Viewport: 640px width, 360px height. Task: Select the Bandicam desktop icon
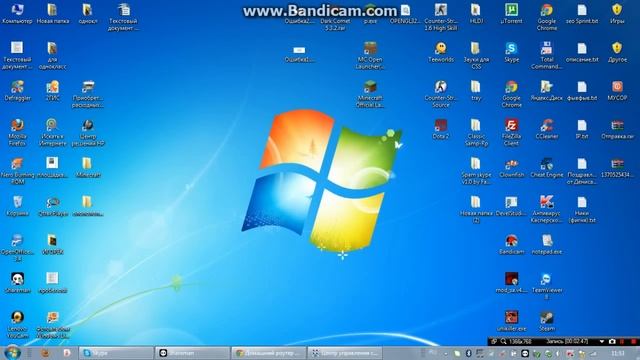point(511,244)
